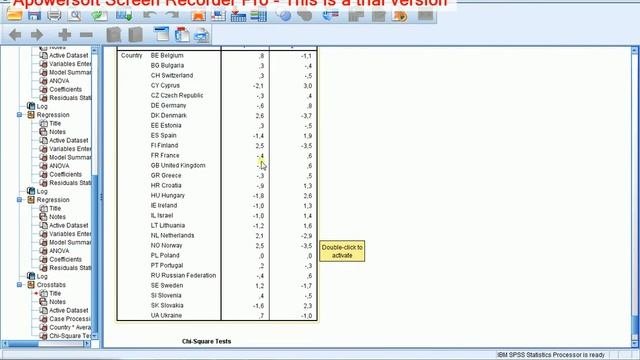Click up arrow of the output pane scrollbar
The height and width of the screenshot is (360, 640).
coord(635,51)
